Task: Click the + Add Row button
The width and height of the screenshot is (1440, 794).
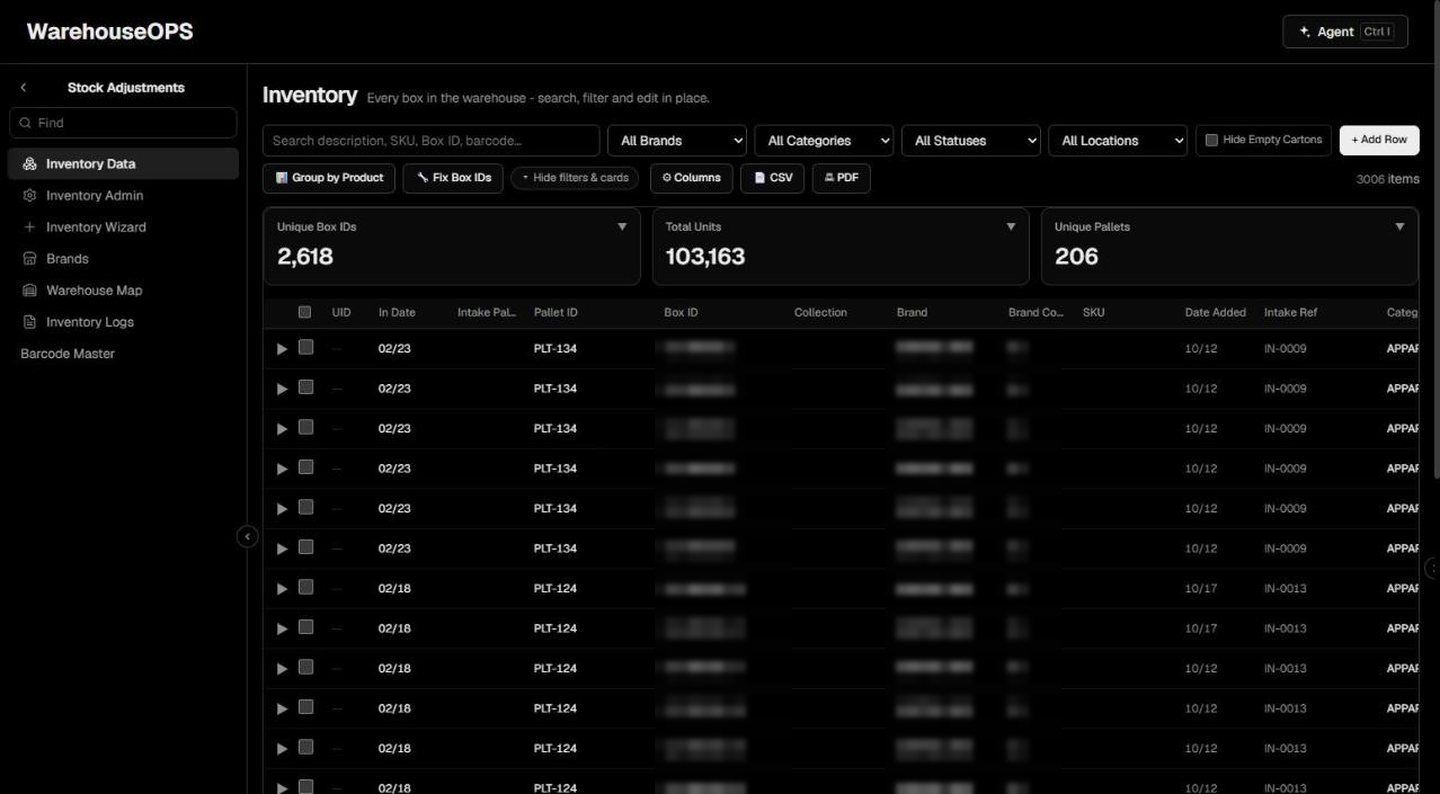Action: pyautogui.click(x=1379, y=140)
